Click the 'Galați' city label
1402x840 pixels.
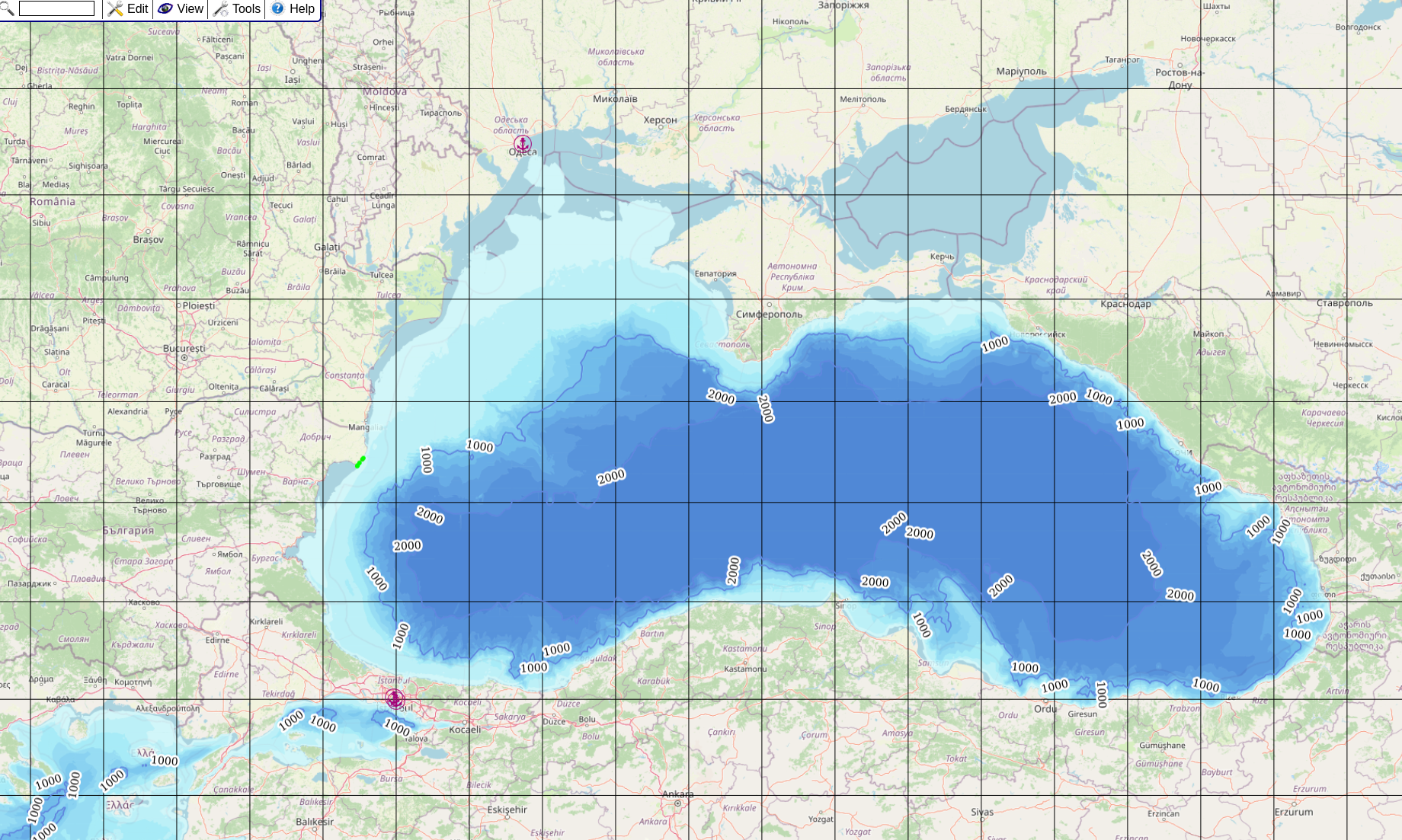[x=327, y=247]
